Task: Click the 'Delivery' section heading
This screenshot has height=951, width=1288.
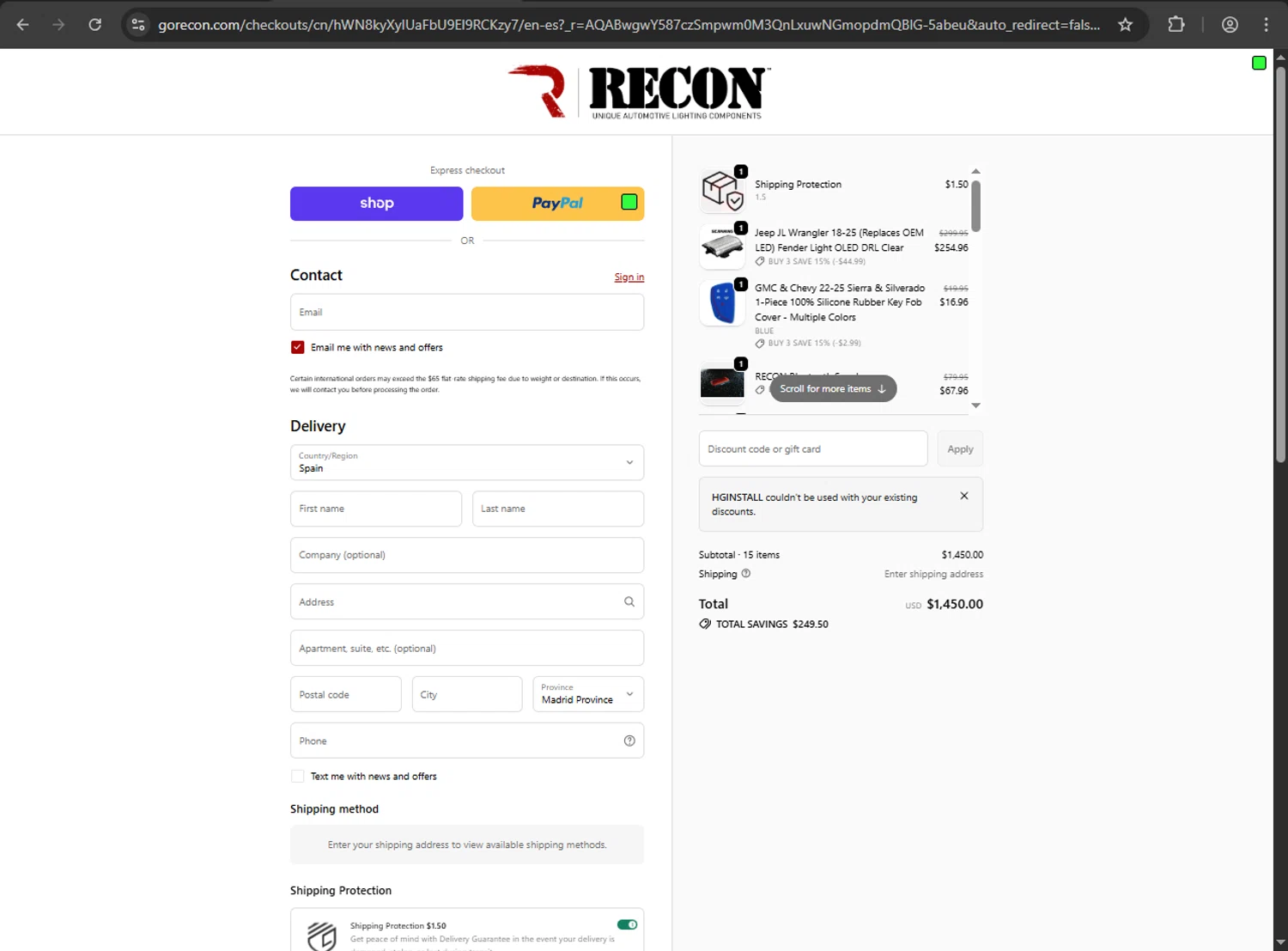Action: coord(318,426)
